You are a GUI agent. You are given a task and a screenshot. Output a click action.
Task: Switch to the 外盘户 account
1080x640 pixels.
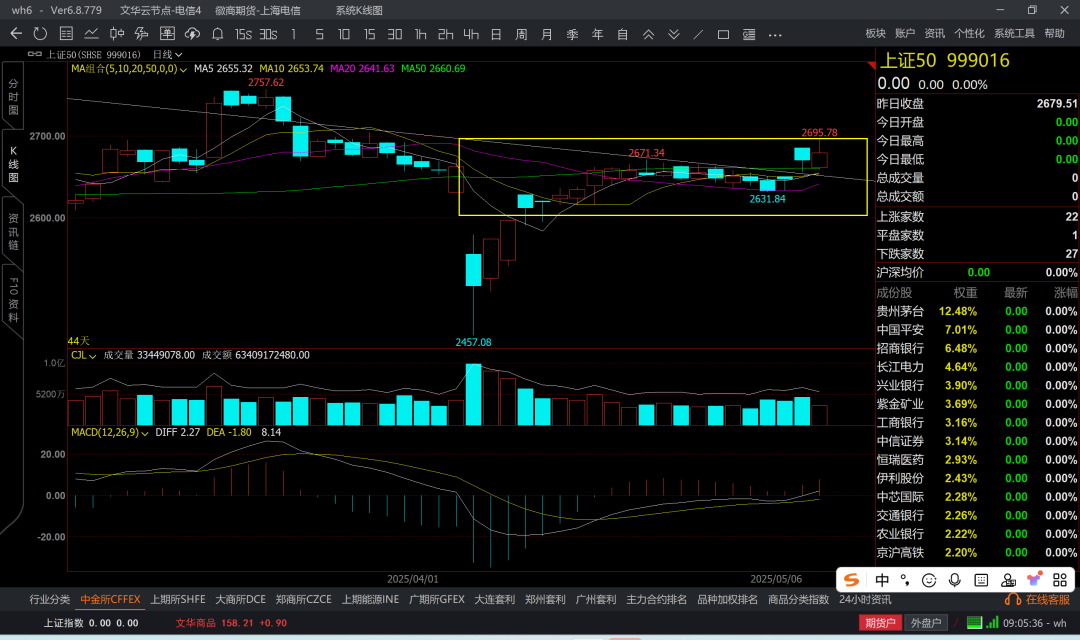pyautogui.click(x=925, y=622)
